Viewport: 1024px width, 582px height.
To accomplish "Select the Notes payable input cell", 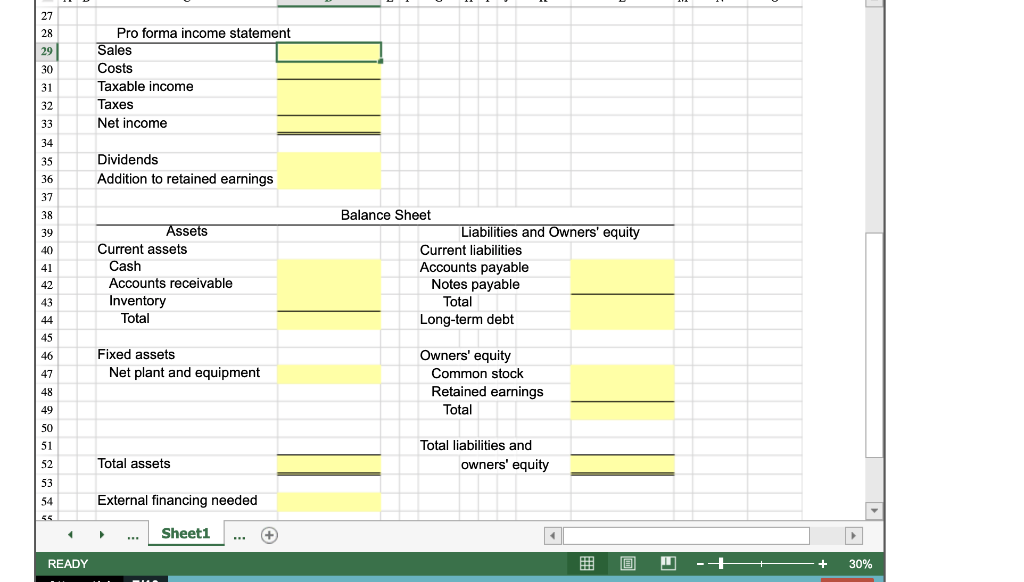I will 622,285.
